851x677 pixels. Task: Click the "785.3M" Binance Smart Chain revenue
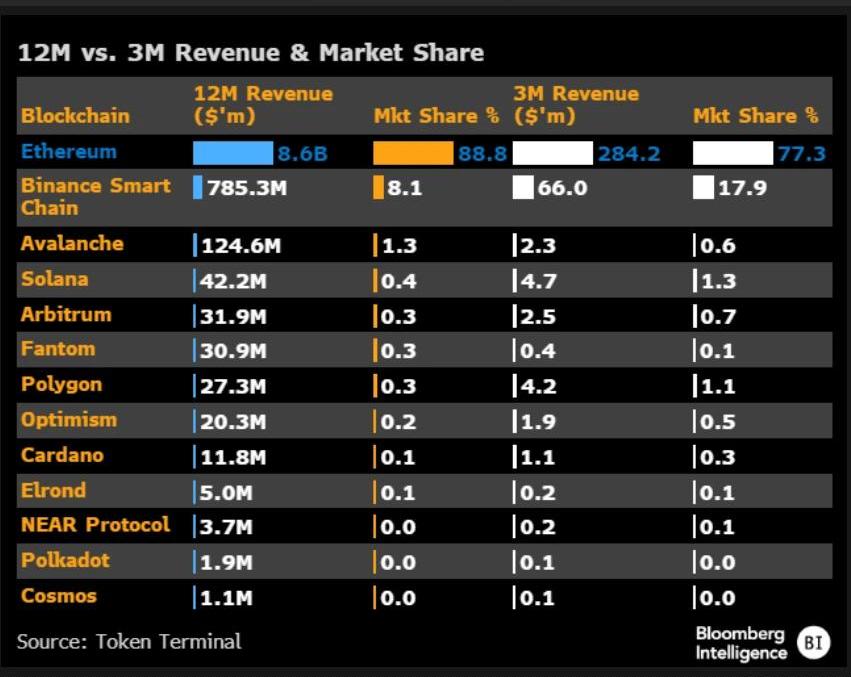pyautogui.click(x=247, y=188)
